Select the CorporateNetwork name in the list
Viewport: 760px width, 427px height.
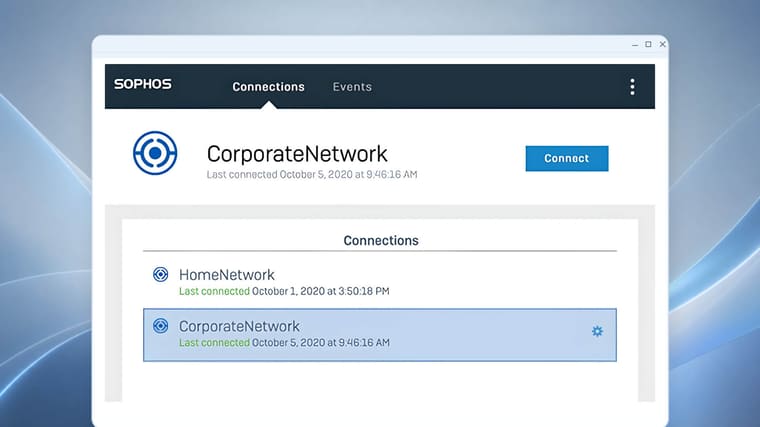point(239,326)
